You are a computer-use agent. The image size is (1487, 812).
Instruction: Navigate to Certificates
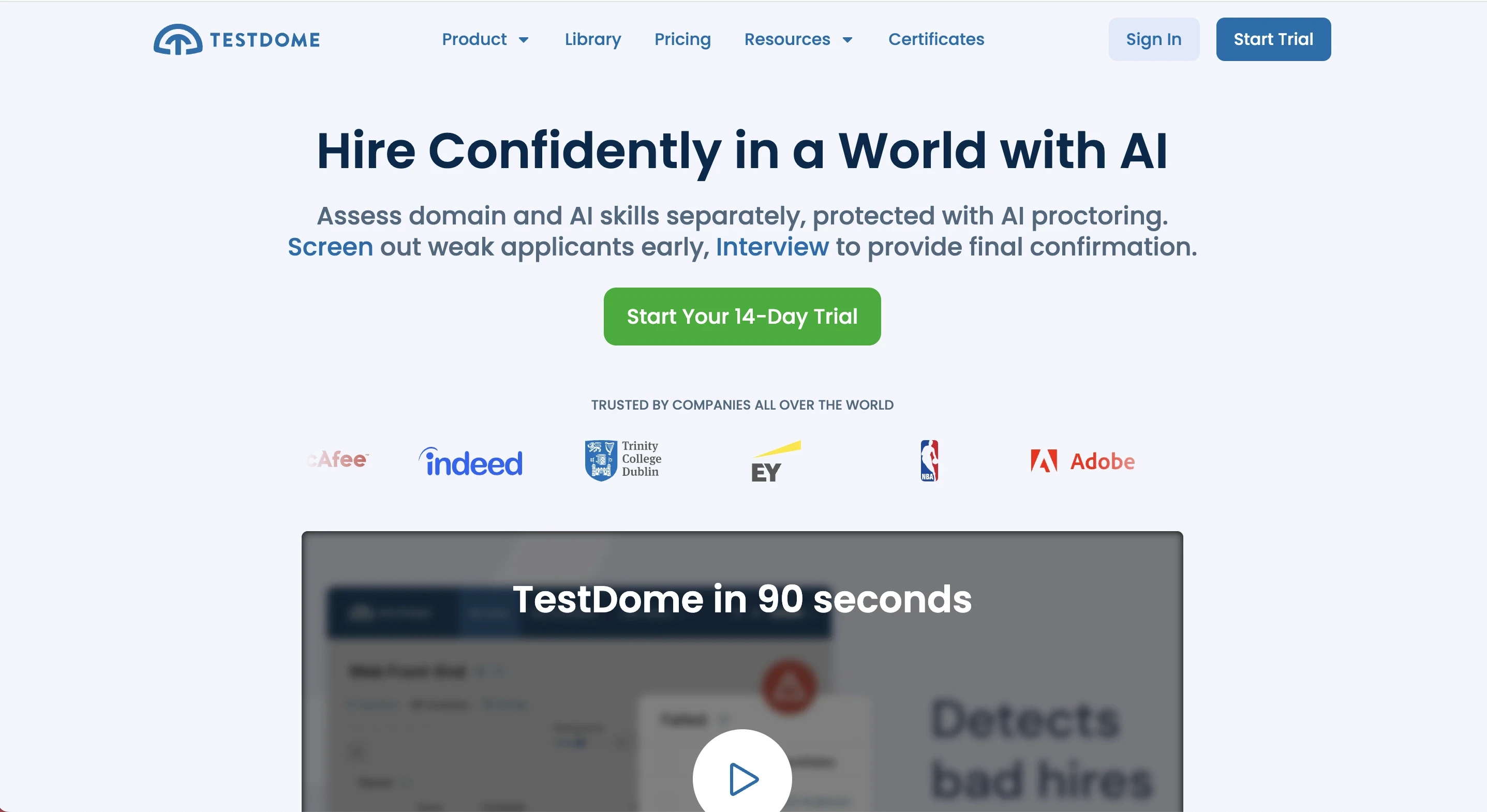tap(936, 39)
